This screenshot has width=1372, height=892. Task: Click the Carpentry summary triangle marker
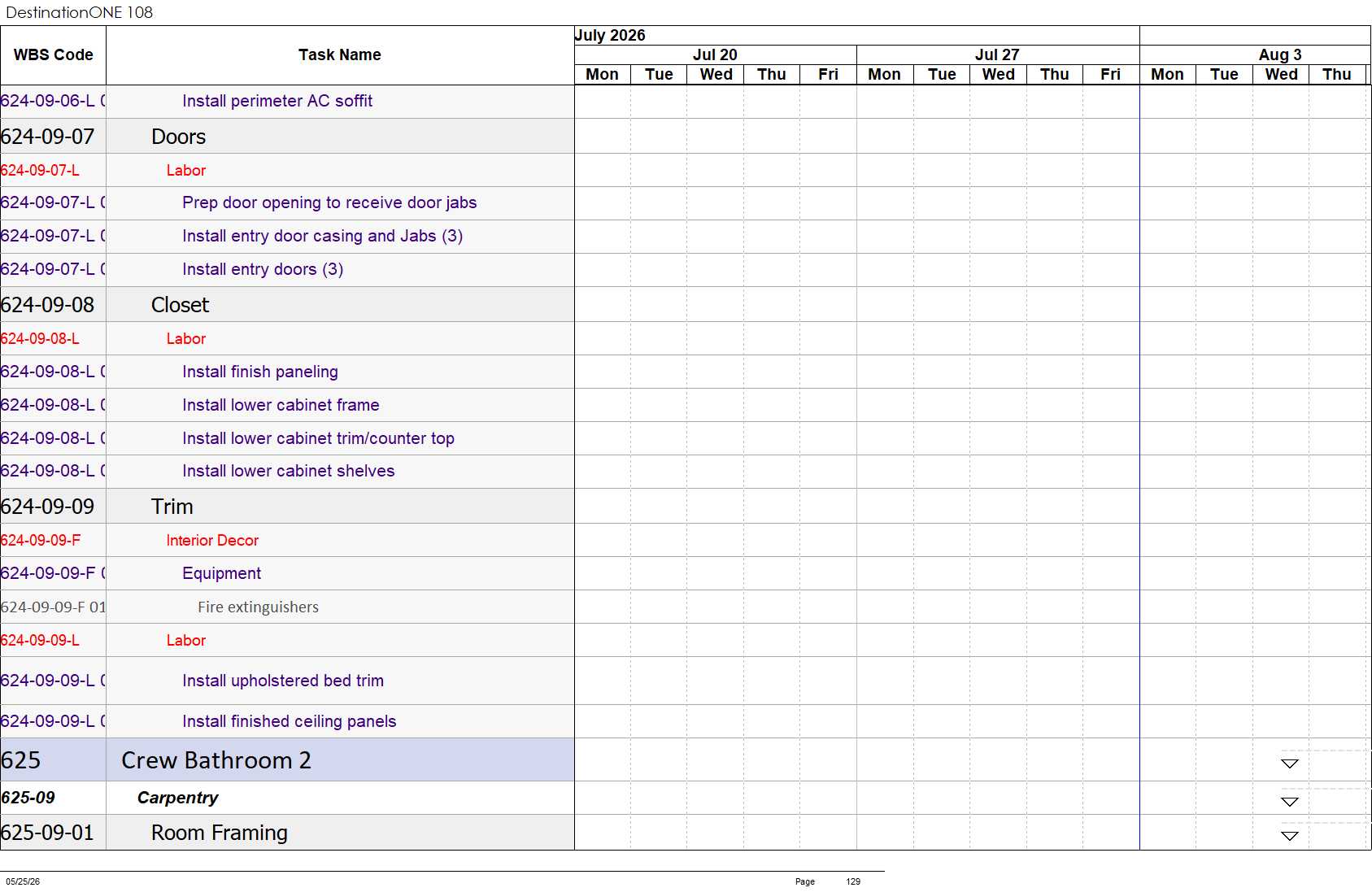1289,802
